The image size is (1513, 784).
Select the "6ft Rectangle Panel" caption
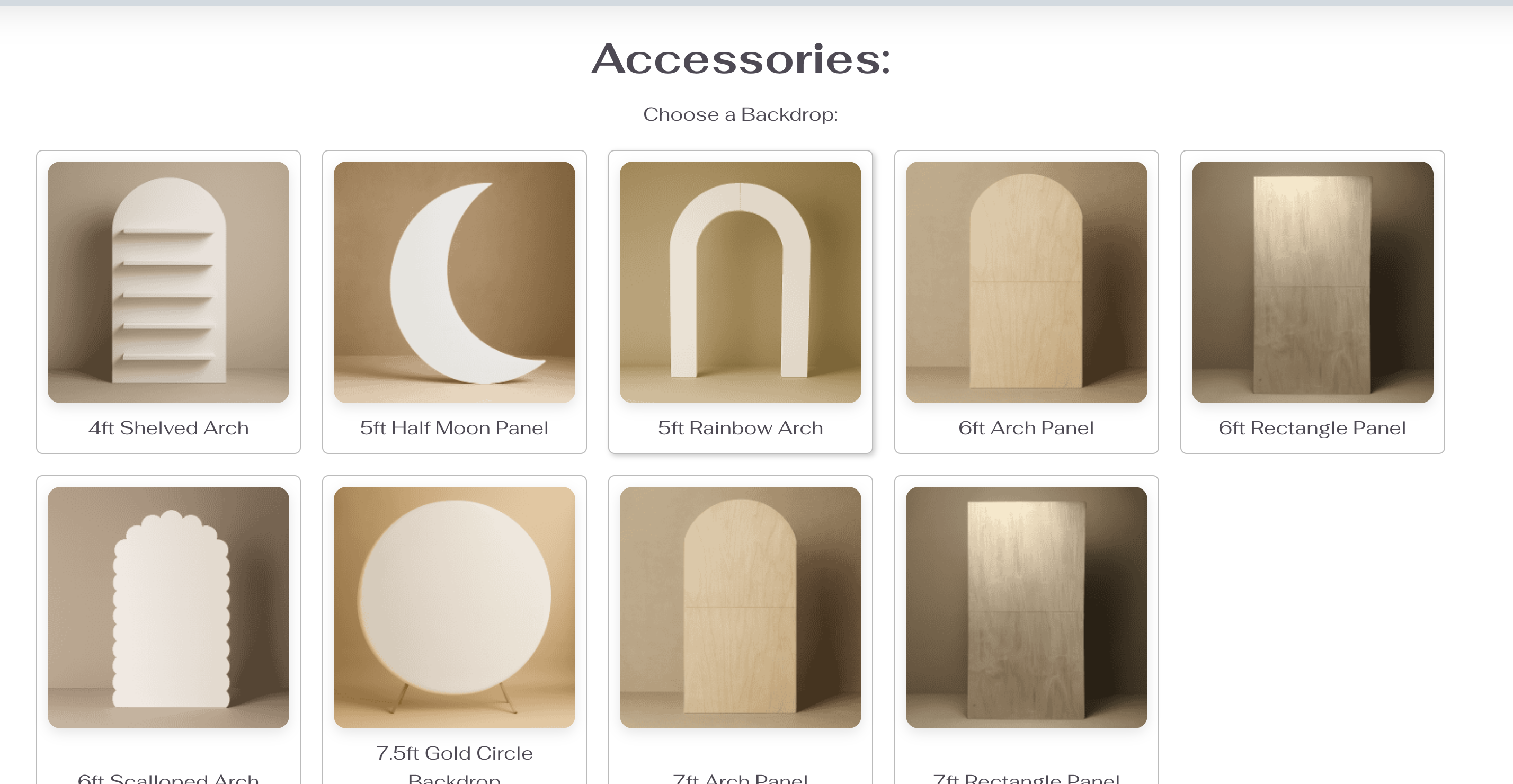point(1312,428)
